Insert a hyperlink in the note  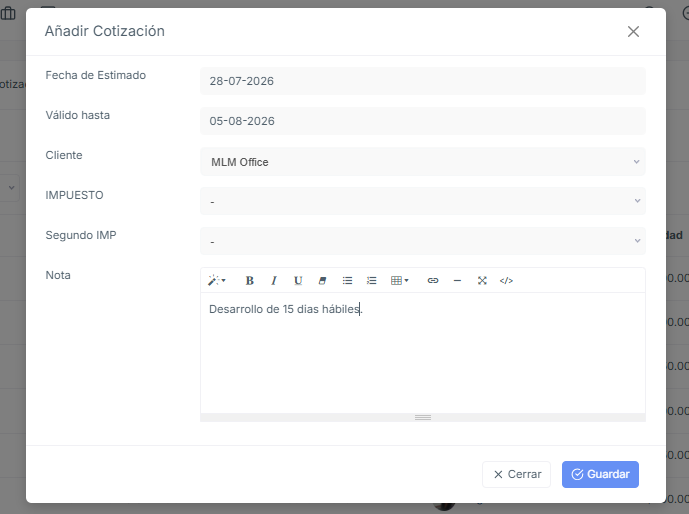click(433, 280)
